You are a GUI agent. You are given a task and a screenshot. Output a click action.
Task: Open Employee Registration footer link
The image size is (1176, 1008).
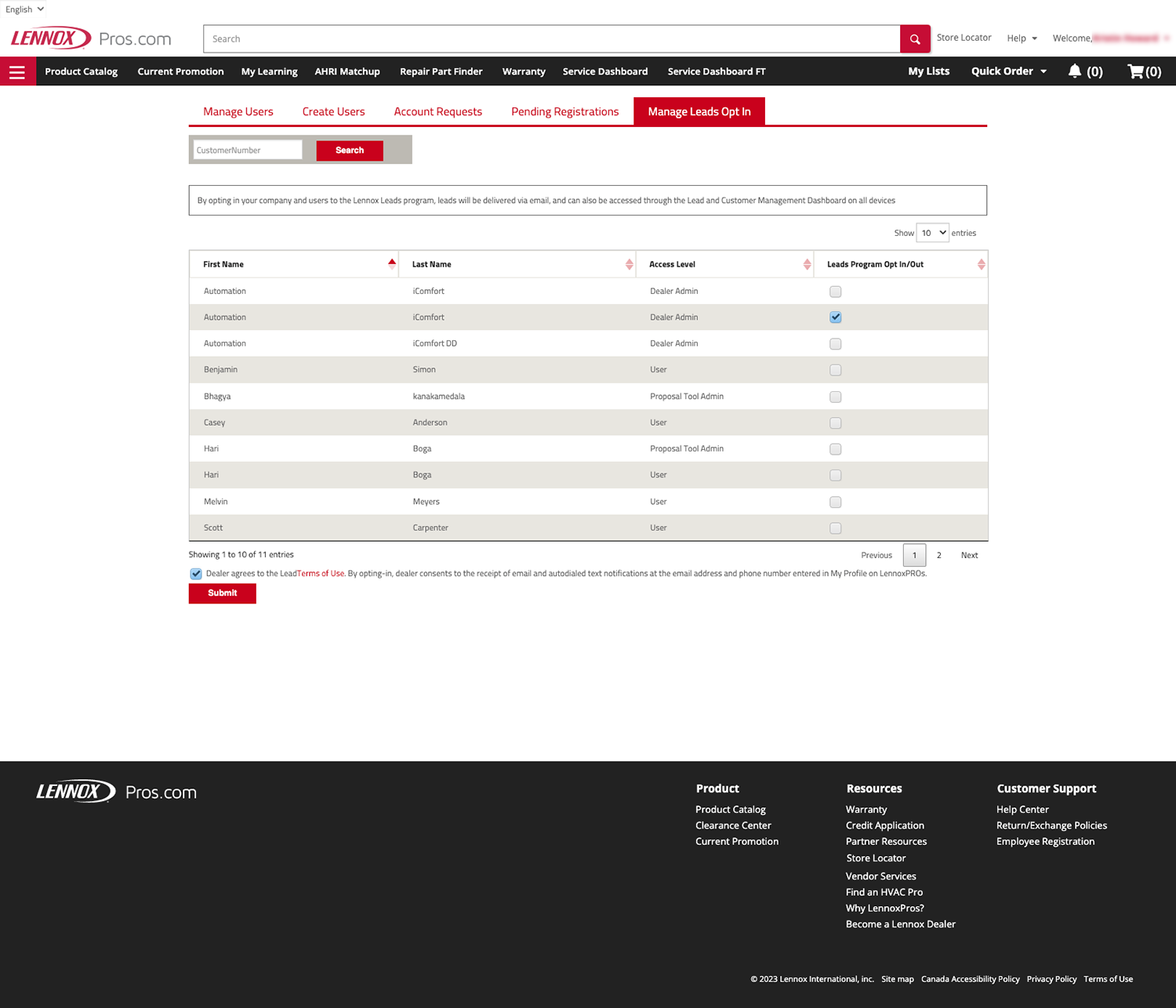1046,842
